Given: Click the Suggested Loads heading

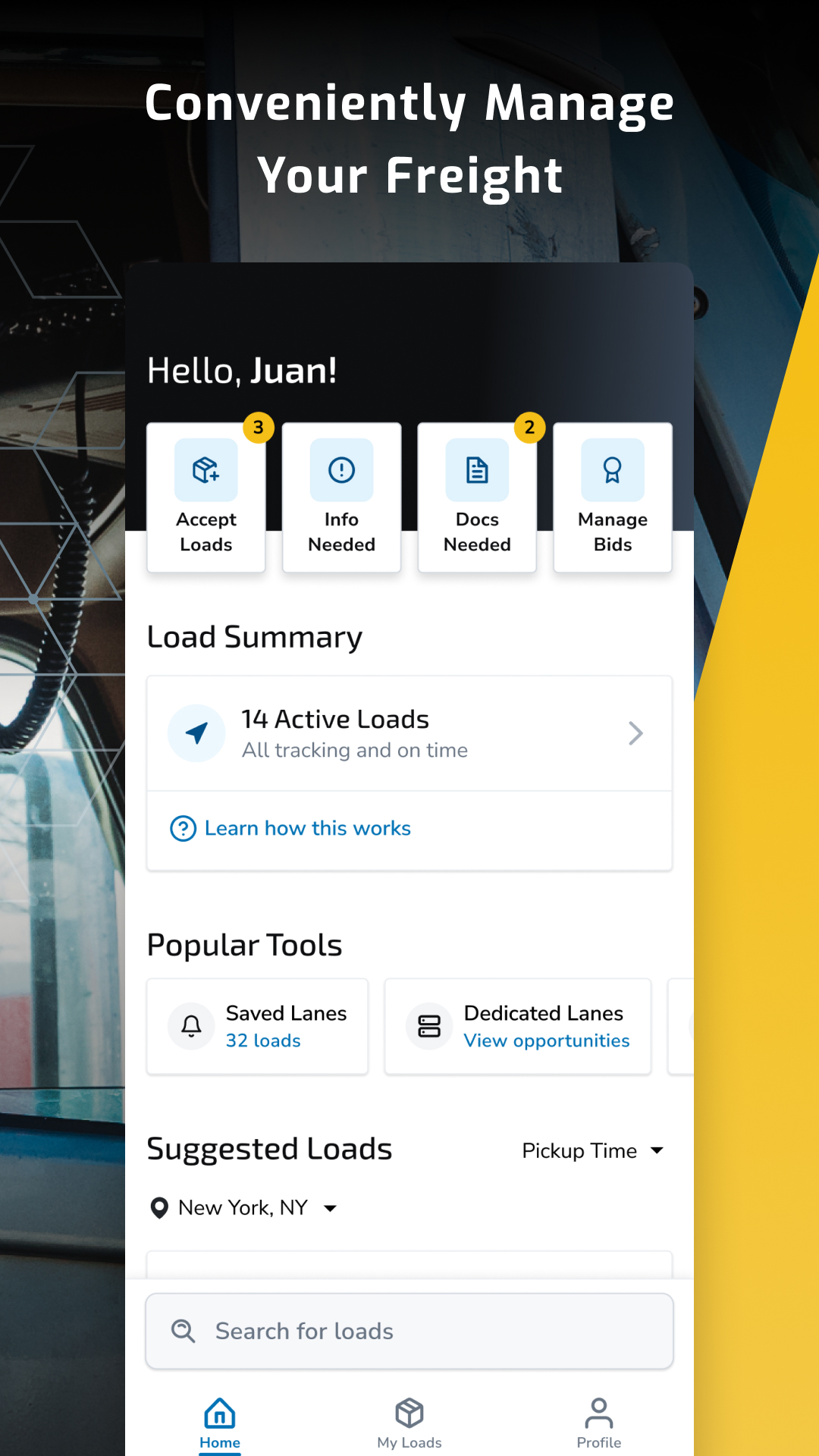Looking at the screenshot, I should (269, 1149).
